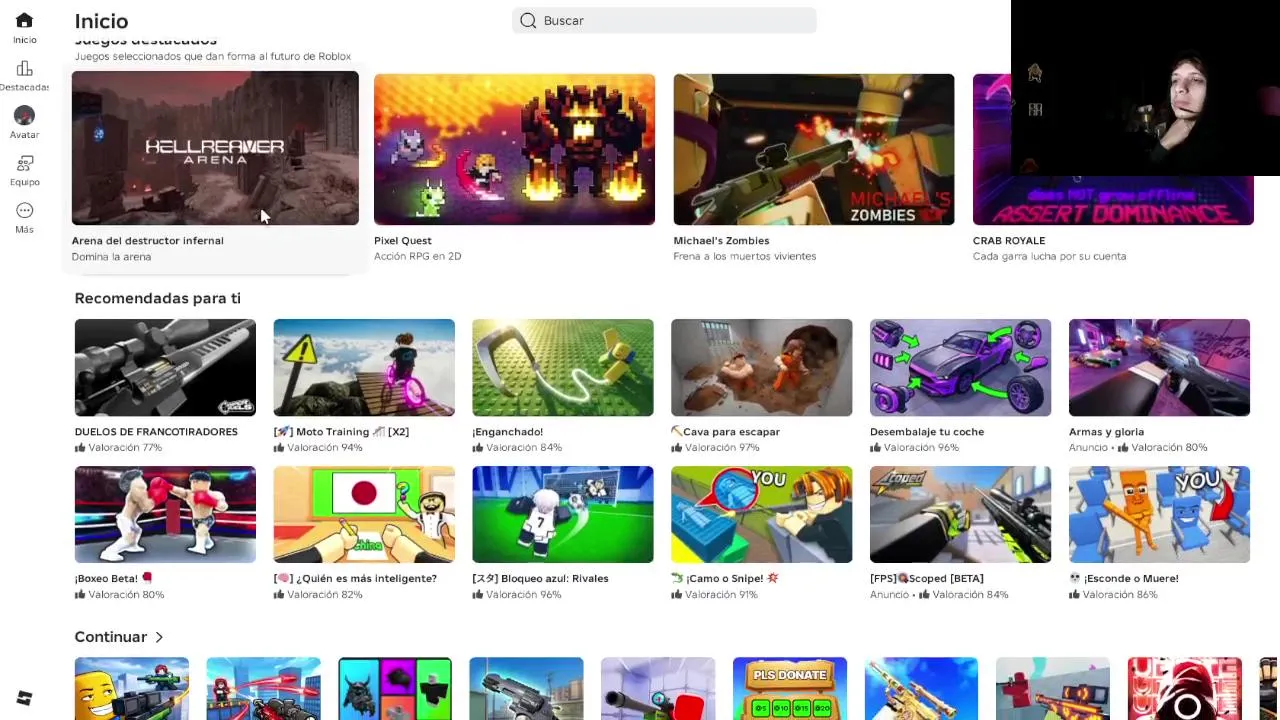Open ¡Camo o Snipe! game thumbnail
1280x720 pixels.
pyautogui.click(x=762, y=514)
